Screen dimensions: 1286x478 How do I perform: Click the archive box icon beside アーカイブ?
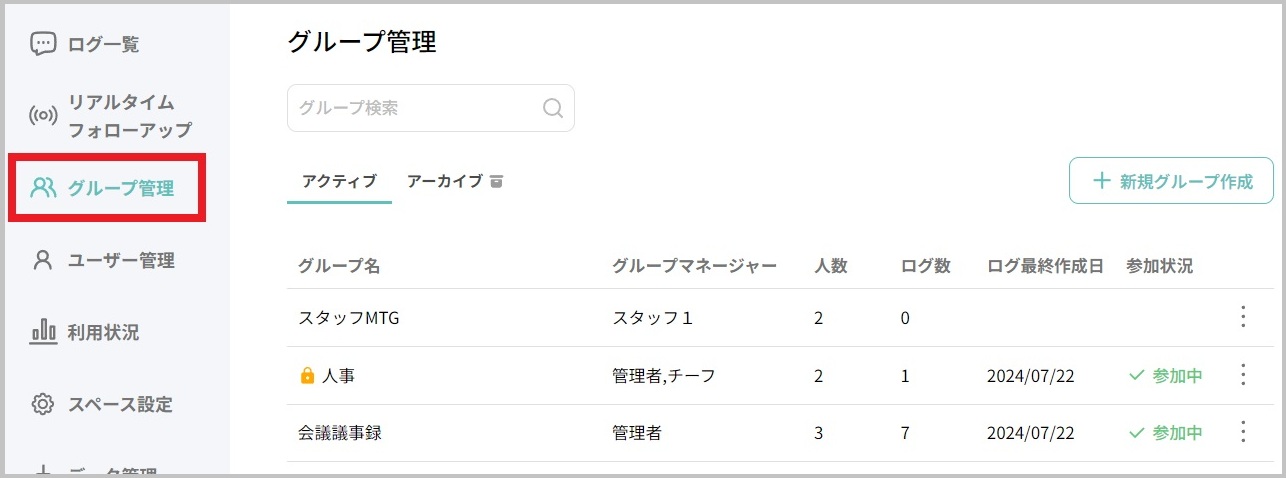496,181
